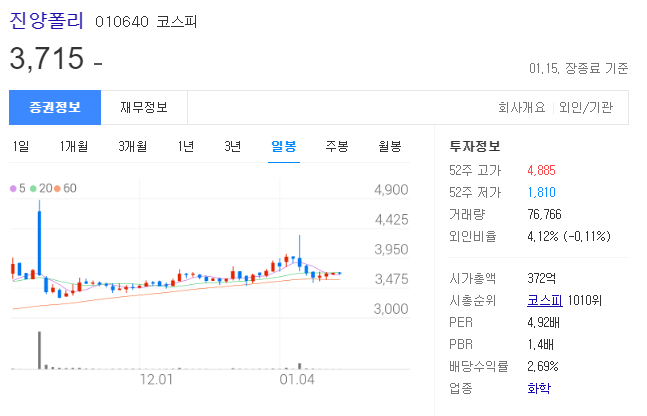The height and width of the screenshot is (416, 647).
Task: Click the 52주 저가 value 1,810
Action: 541,192
